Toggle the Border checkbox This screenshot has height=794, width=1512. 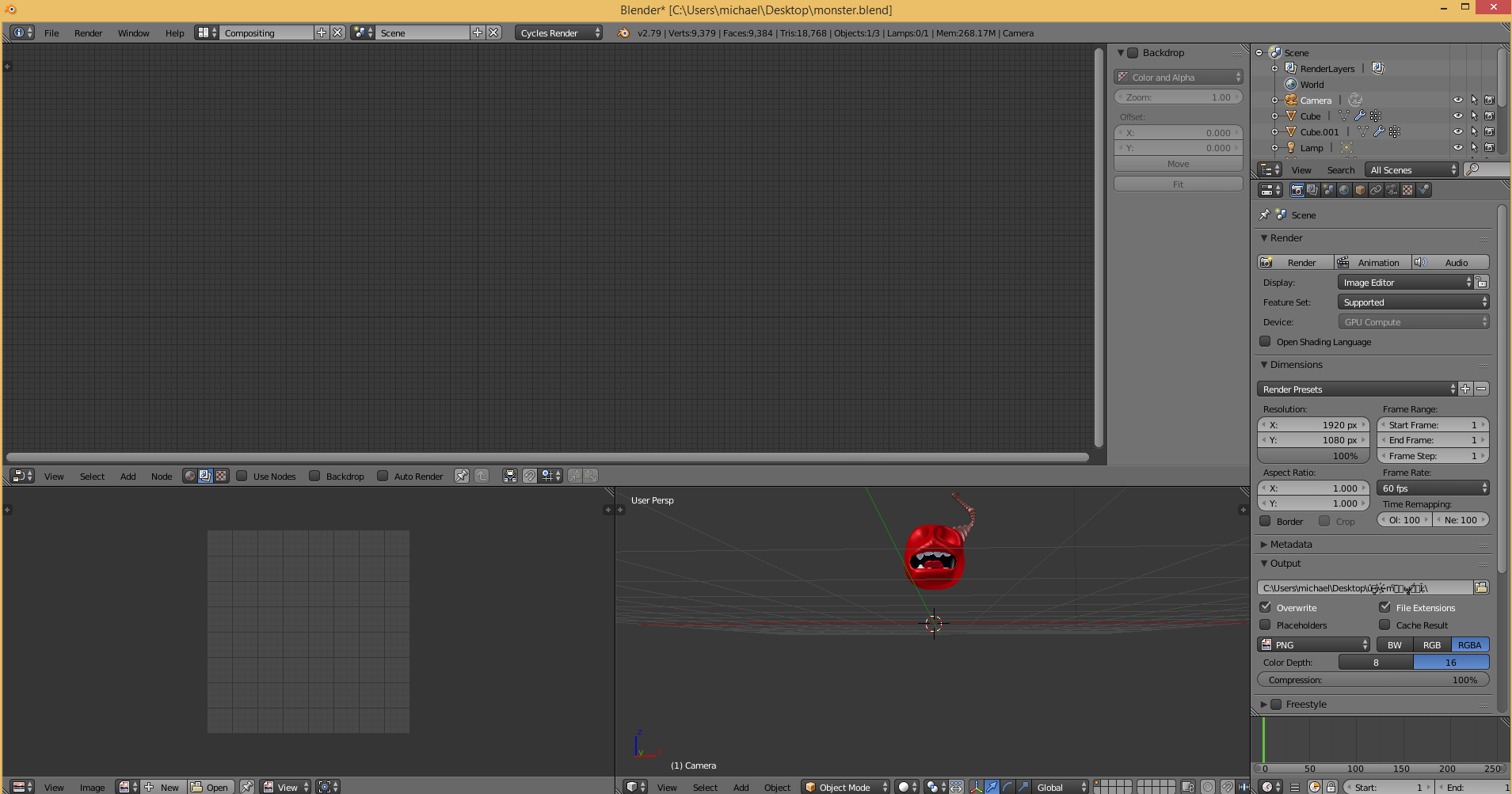[x=1265, y=521]
